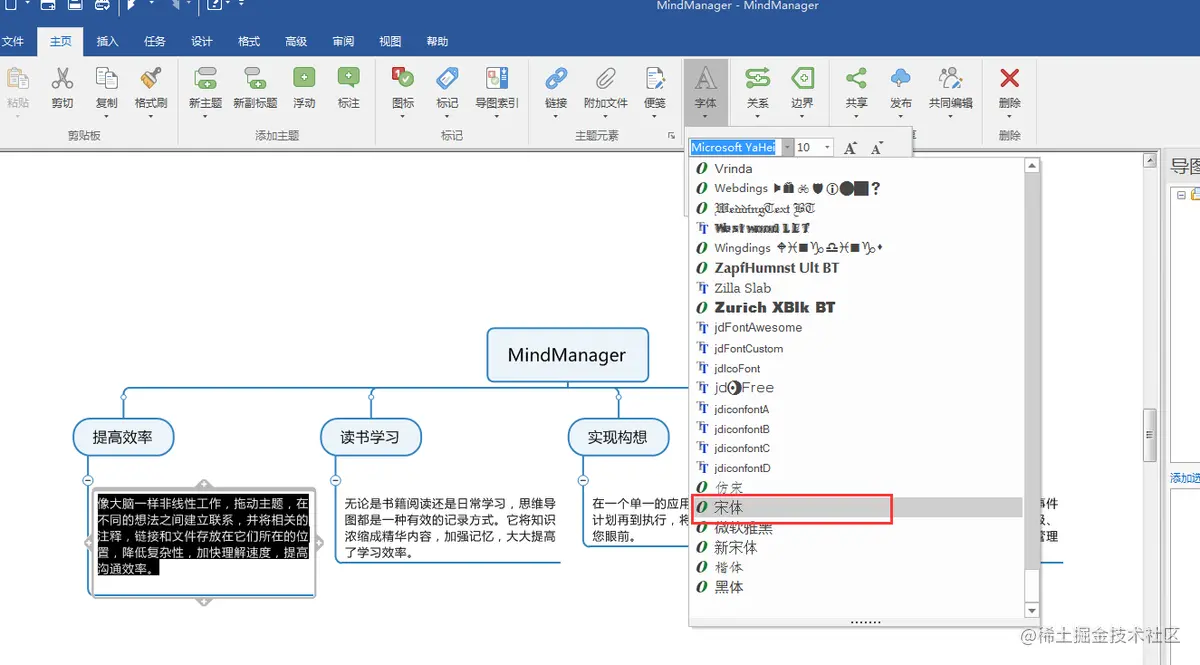
Task: Click the canvas vertical scrollbar up arrow
Action: [1150, 160]
